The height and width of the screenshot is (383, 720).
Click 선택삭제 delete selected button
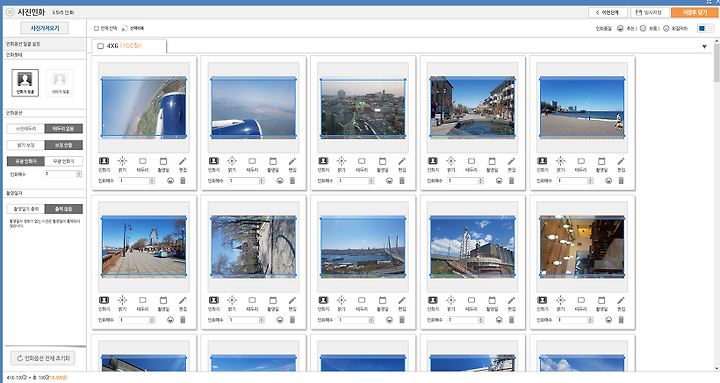[x=133, y=28]
